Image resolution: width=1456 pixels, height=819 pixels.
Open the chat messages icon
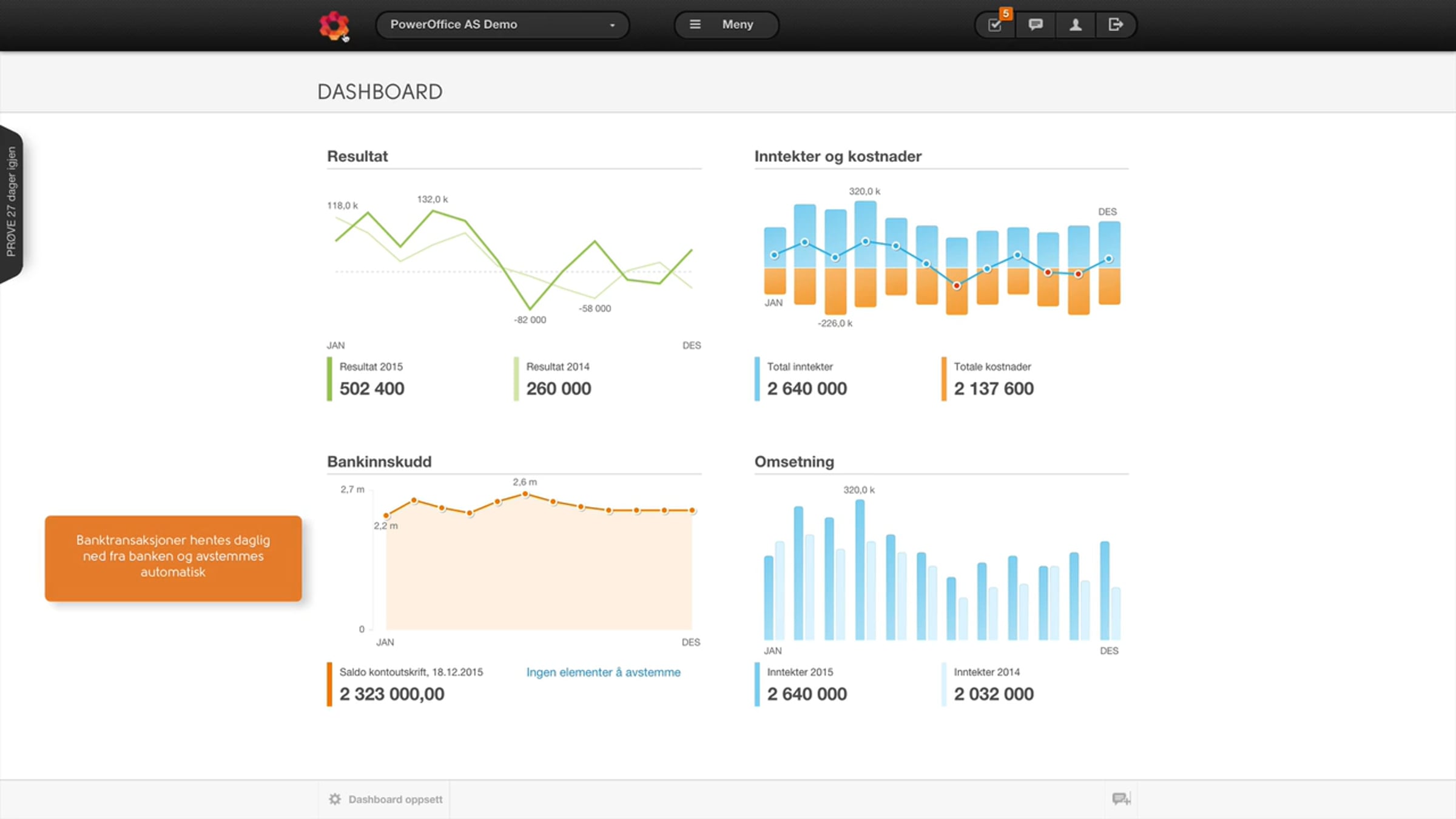1036,24
